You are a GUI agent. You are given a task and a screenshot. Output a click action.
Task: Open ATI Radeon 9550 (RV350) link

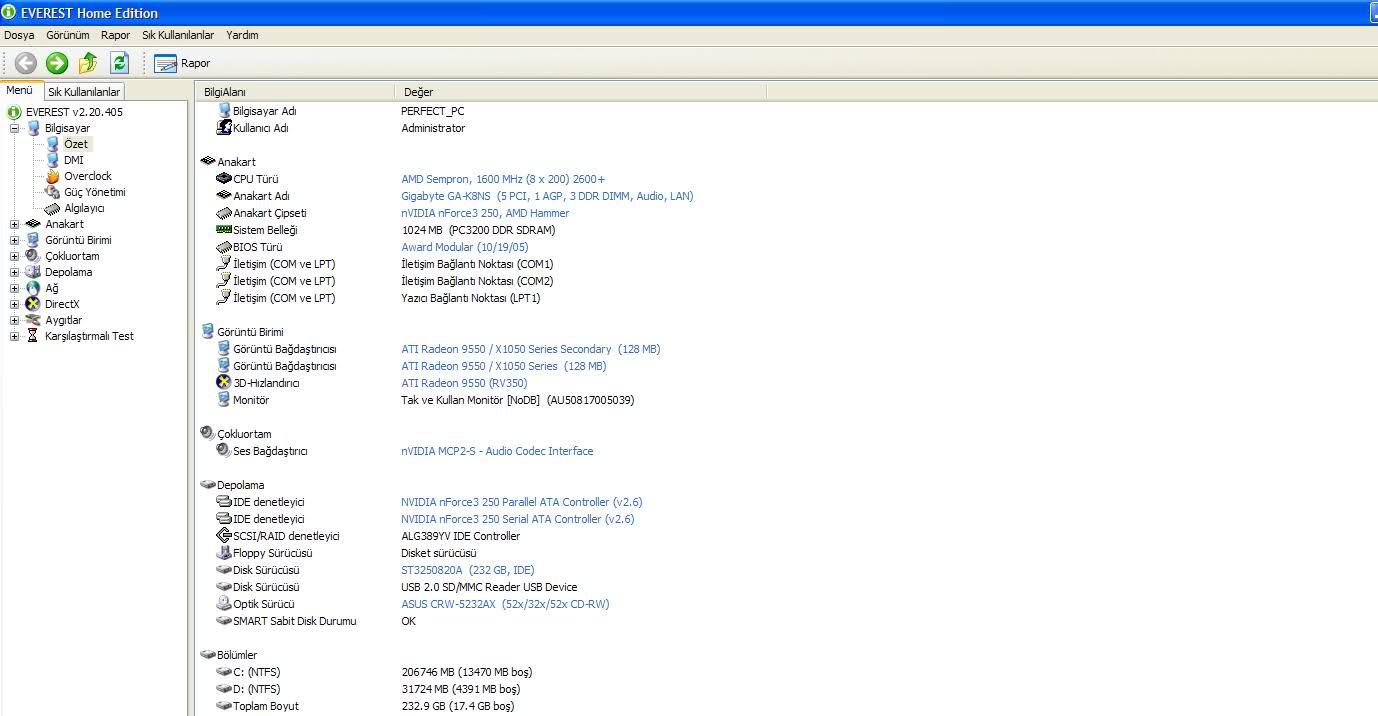click(x=464, y=383)
